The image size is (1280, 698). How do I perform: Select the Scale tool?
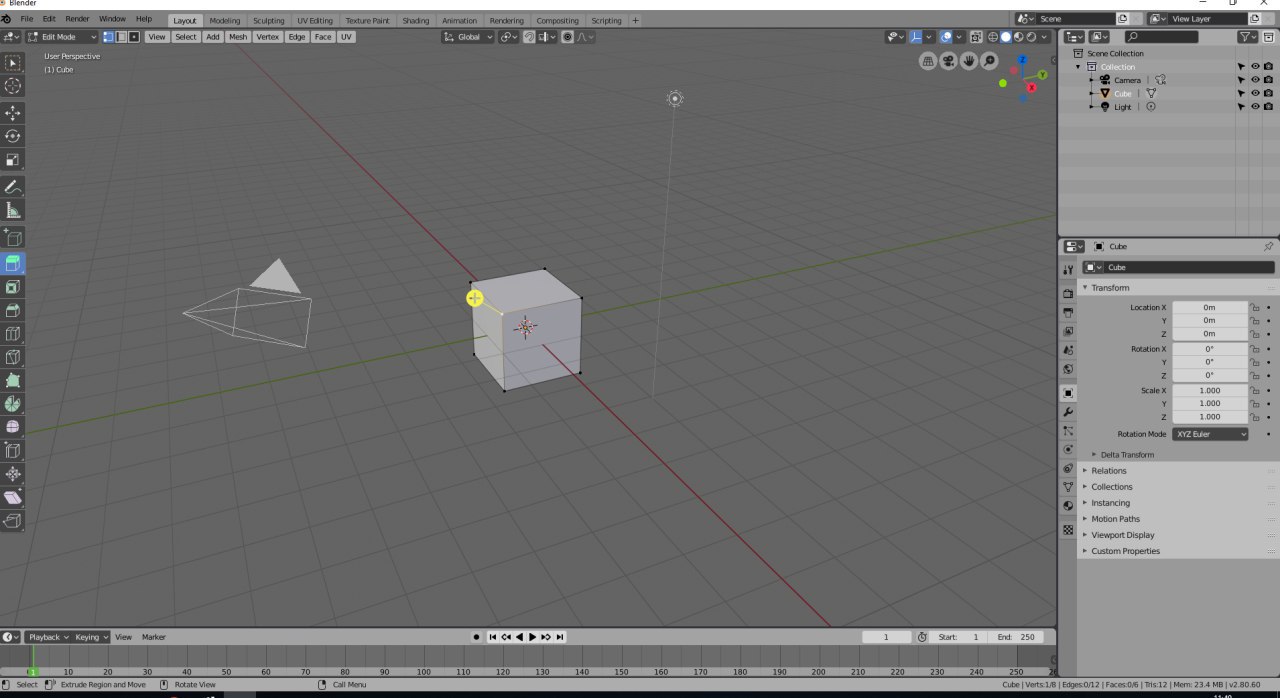click(x=13, y=160)
